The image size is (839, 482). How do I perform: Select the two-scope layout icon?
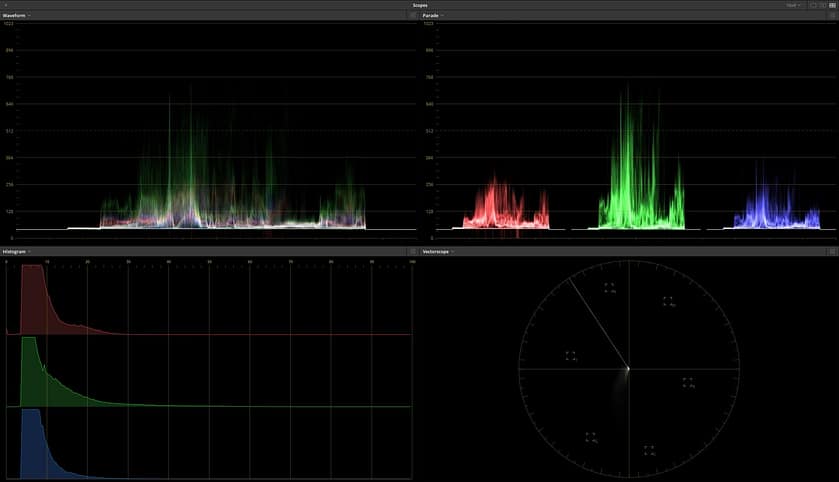(x=822, y=5)
